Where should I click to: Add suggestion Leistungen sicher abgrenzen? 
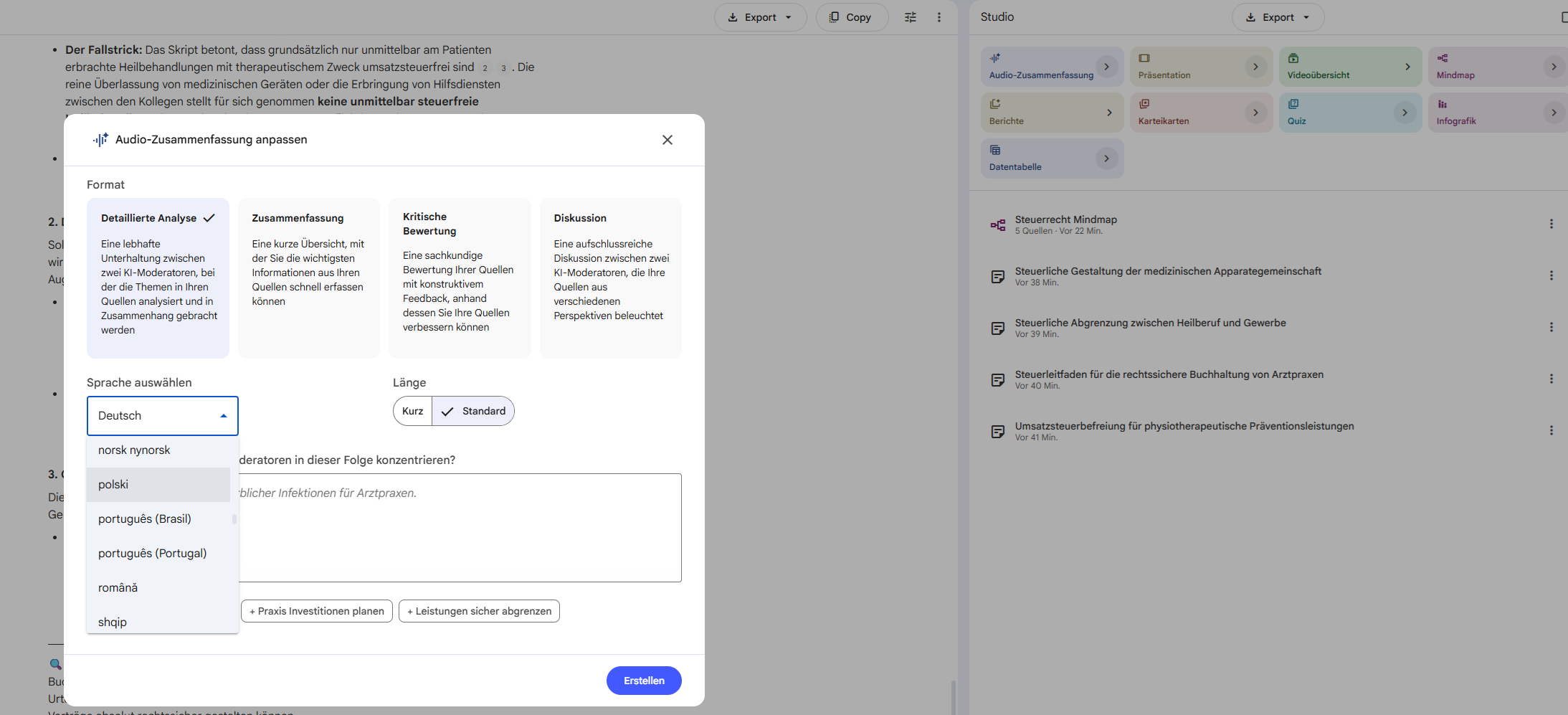coord(479,611)
